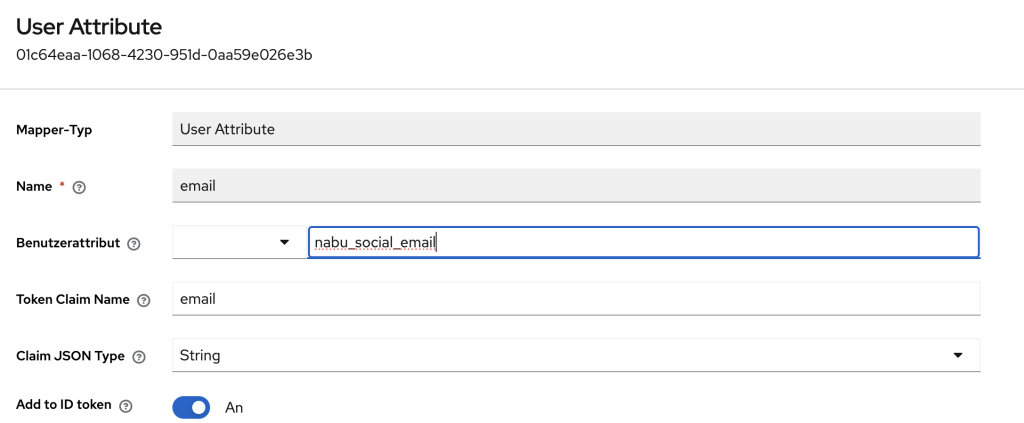Image resolution: width=1024 pixels, height=423 pixels.
Task: Focus the Token Claim Name email input
Action: click(x=576, y=298)
